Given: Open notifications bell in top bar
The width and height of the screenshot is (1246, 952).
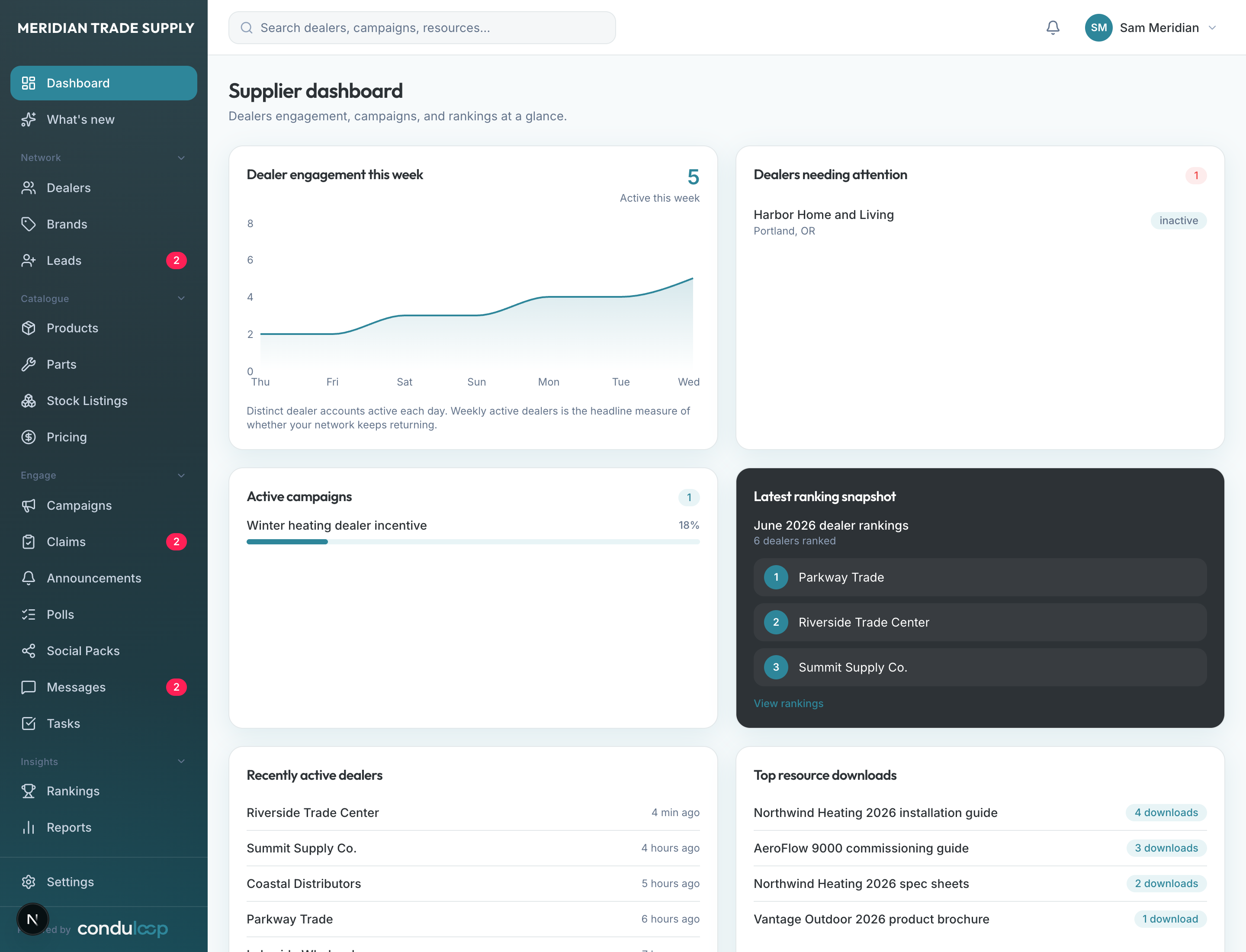Looking at the screenshot, I should [1053, 28].
